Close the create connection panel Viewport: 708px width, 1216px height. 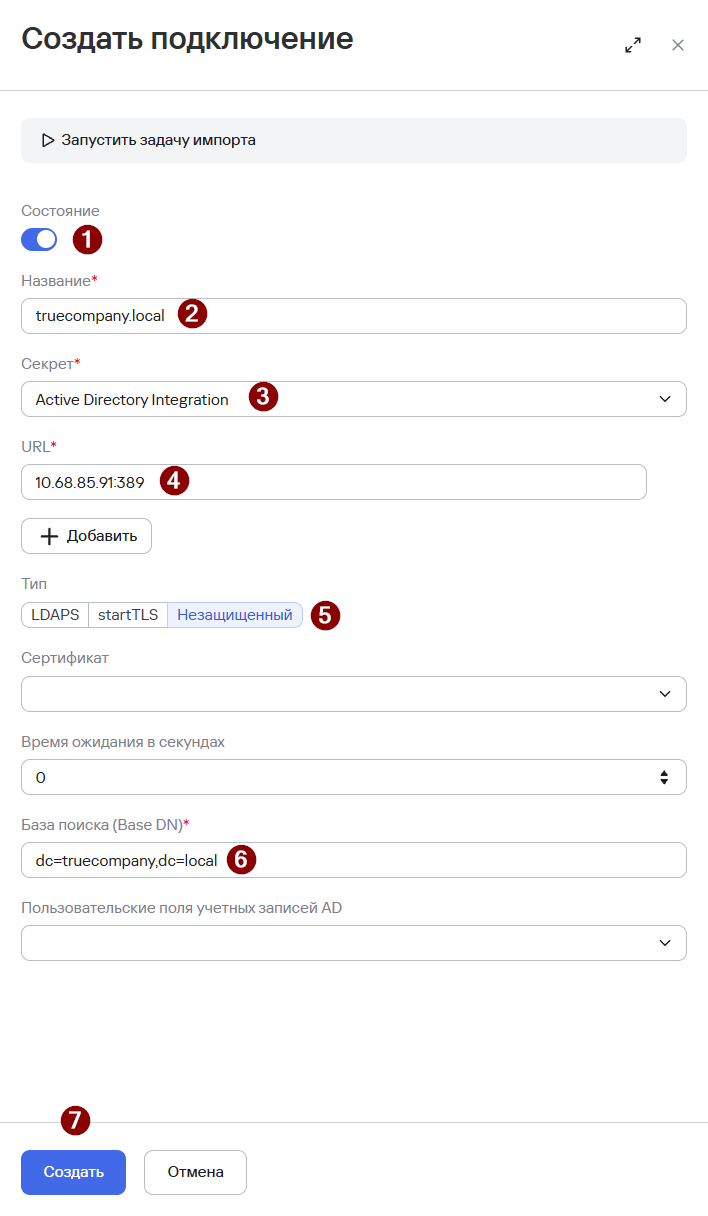tap(678, 45)
